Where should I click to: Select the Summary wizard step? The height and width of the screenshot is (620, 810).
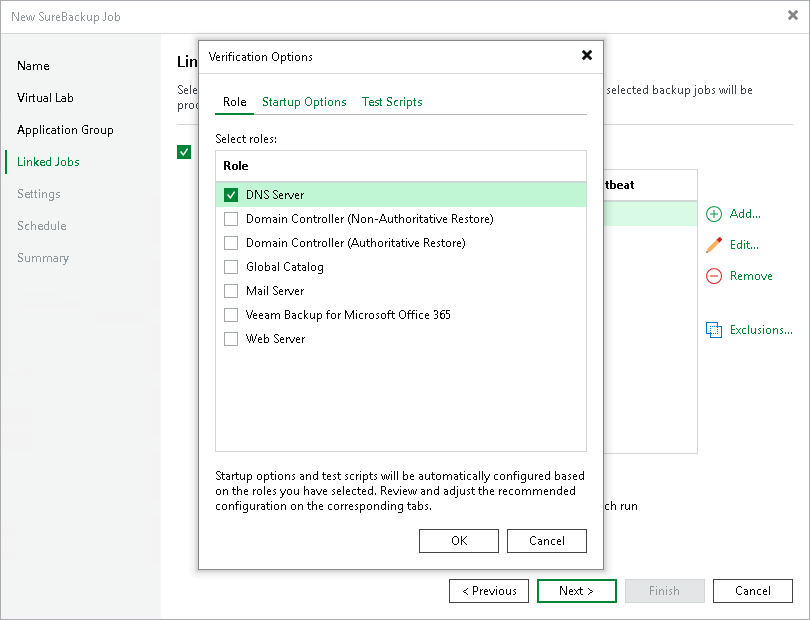(x=43, y=258)
